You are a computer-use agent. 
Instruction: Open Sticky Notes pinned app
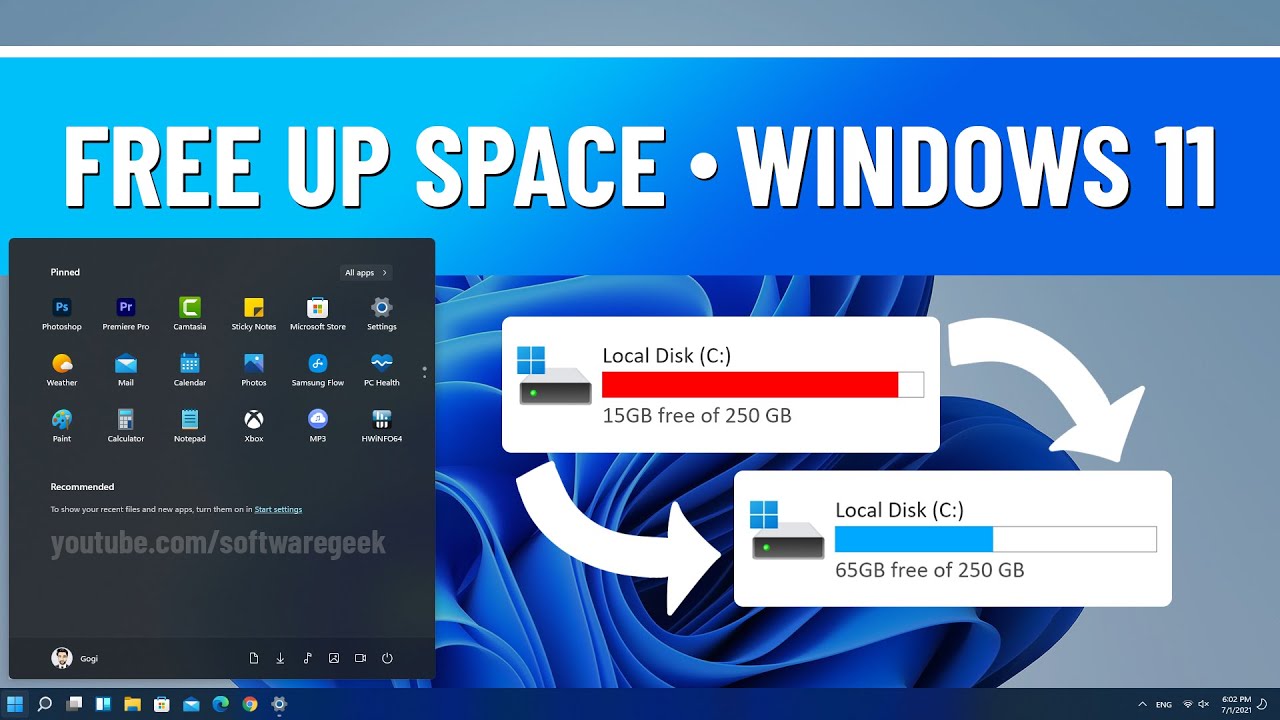click(254, 313)
